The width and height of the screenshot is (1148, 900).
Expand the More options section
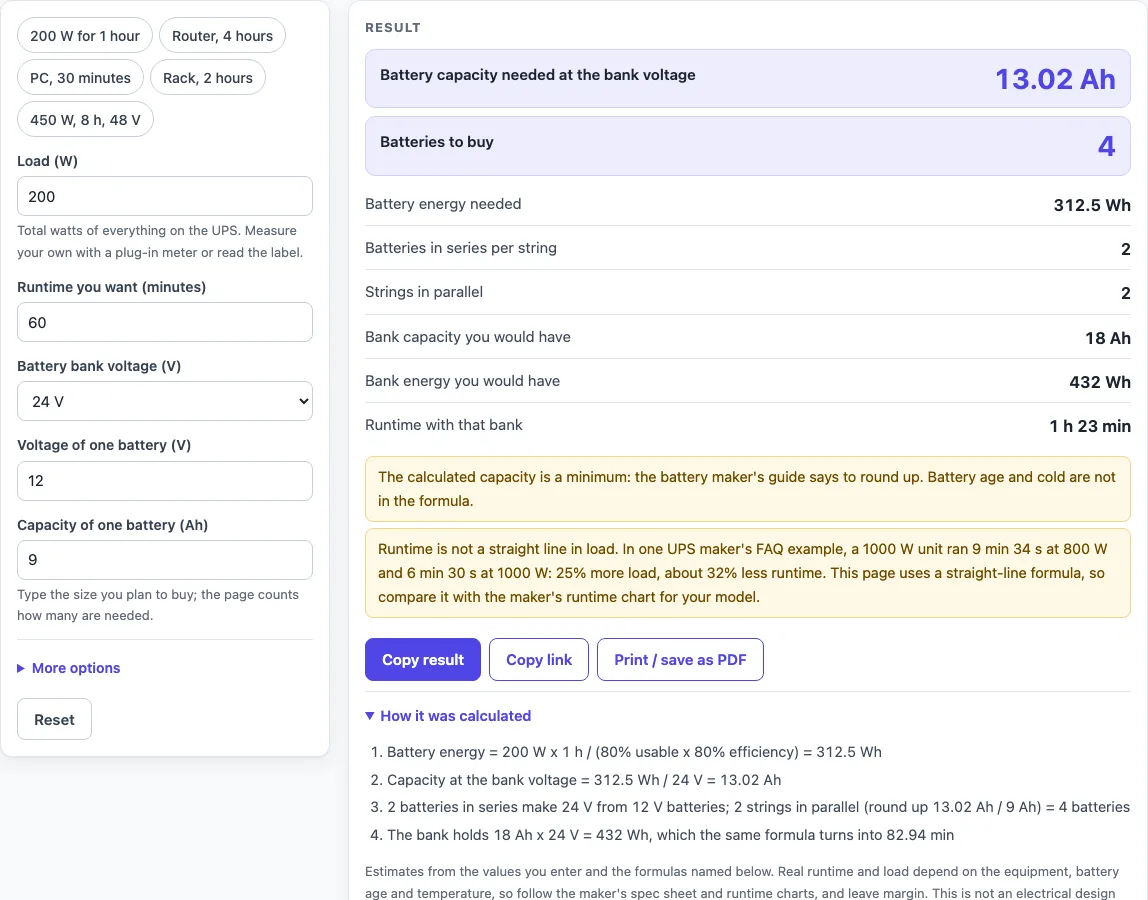tap(69, 668)
